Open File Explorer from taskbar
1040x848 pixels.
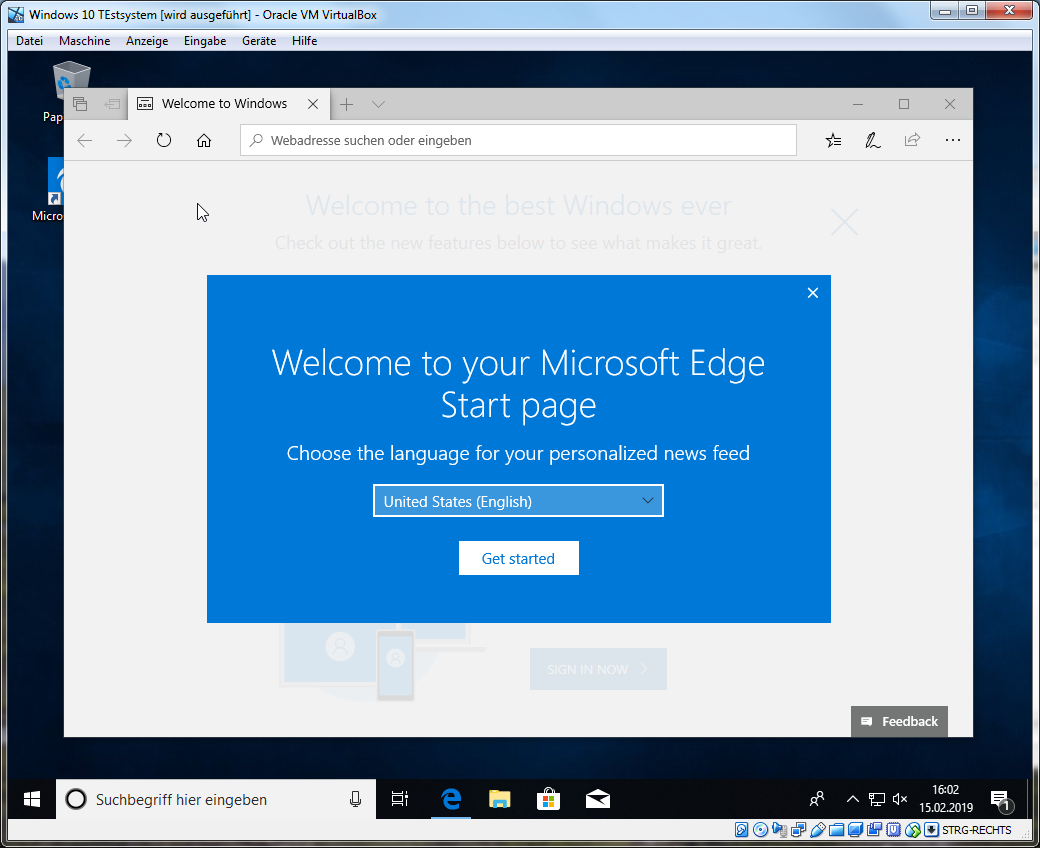(x=500, y=799)
